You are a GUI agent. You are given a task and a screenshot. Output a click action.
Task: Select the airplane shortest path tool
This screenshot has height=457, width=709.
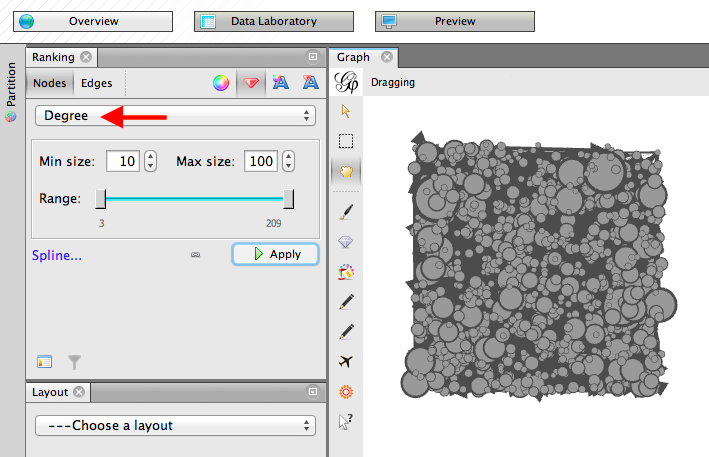tap(346, 362)
